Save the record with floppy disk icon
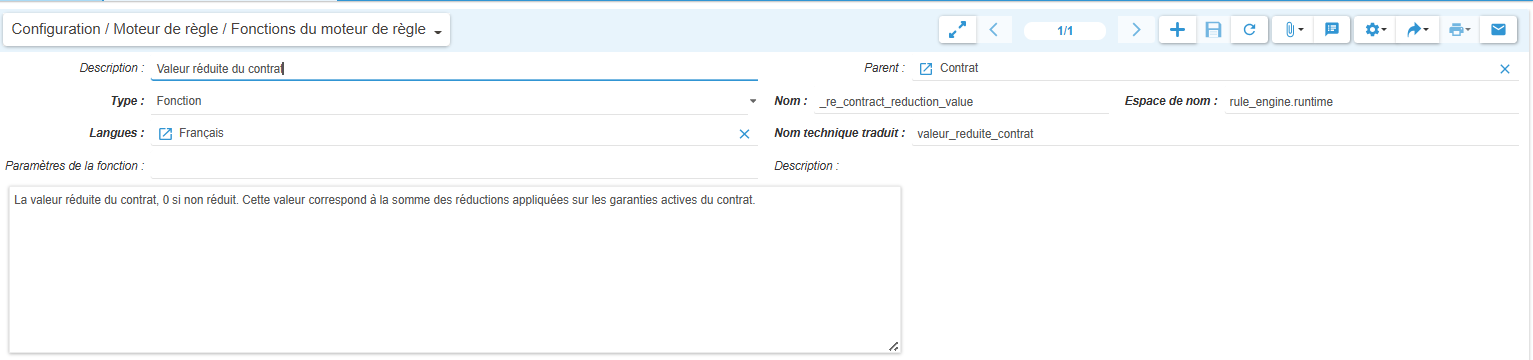The image size is (1533, 360). click(1213, 30)
